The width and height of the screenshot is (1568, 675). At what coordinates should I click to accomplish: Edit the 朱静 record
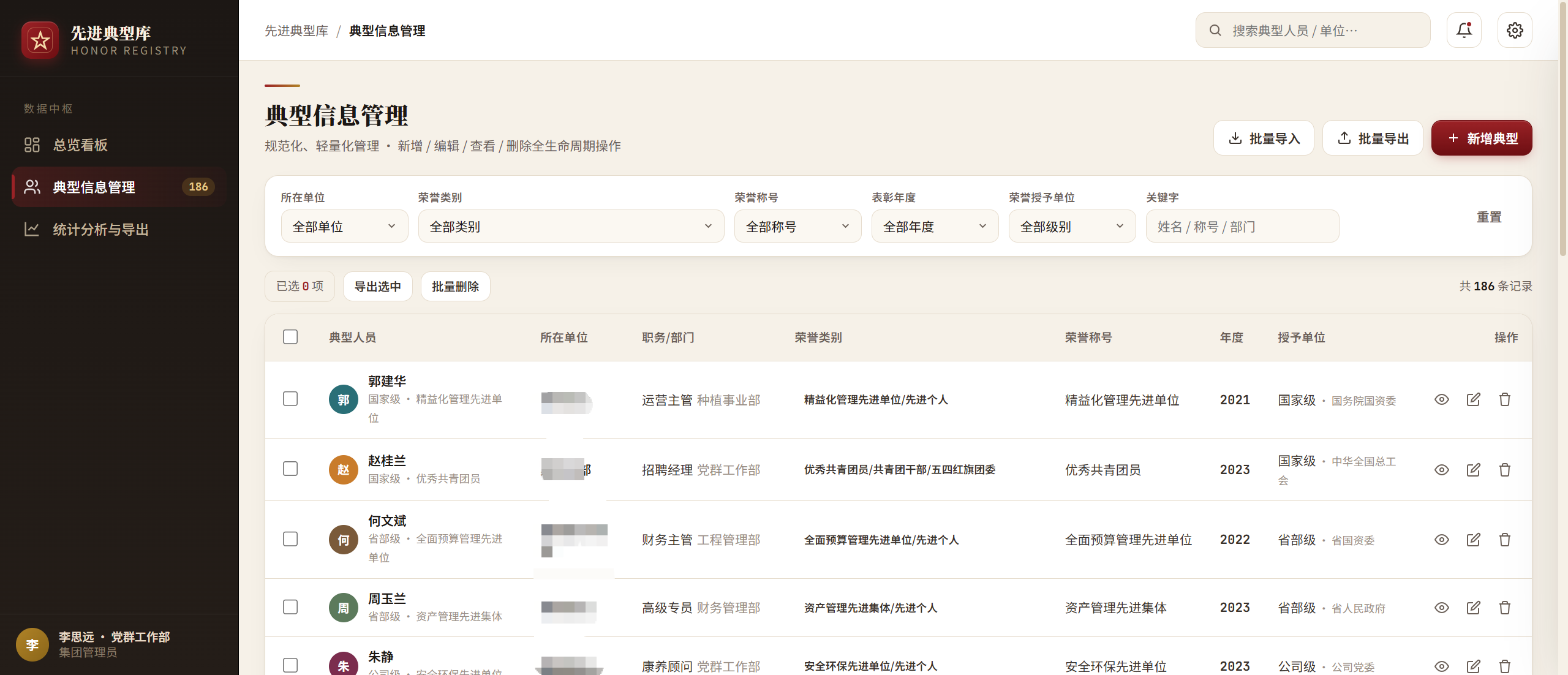click(1474, 666)
